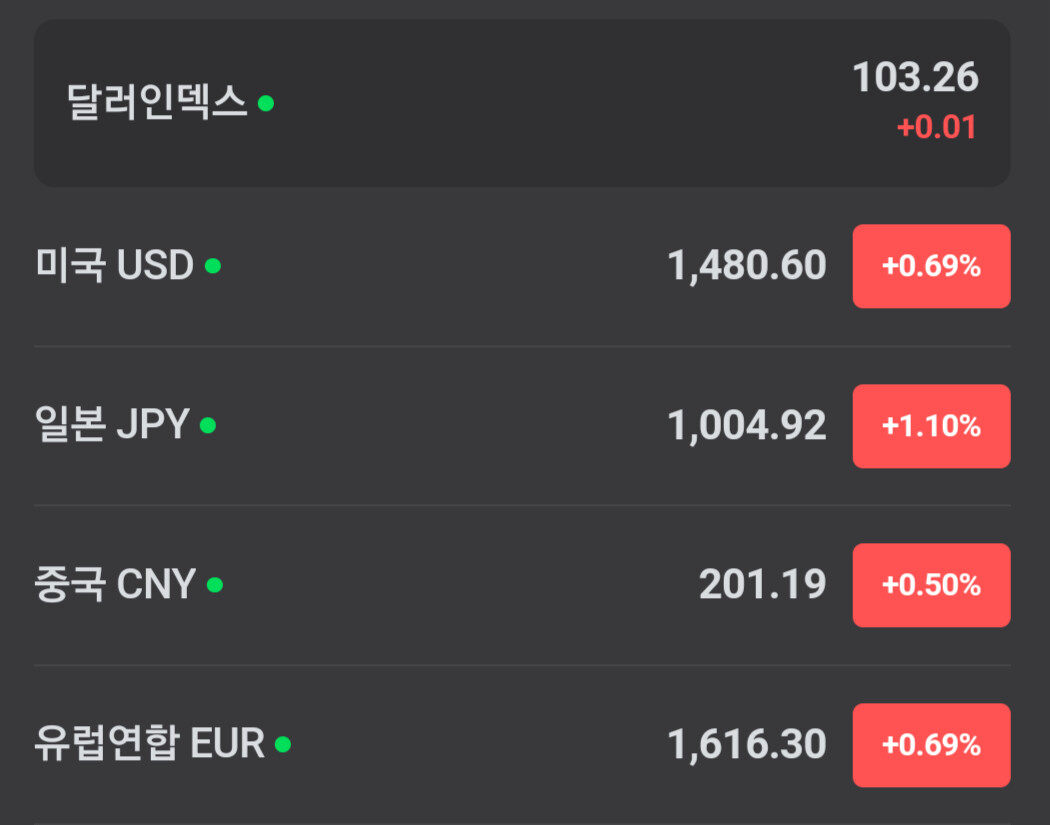Open the 유럽연합 EUR row

point(149,745)
